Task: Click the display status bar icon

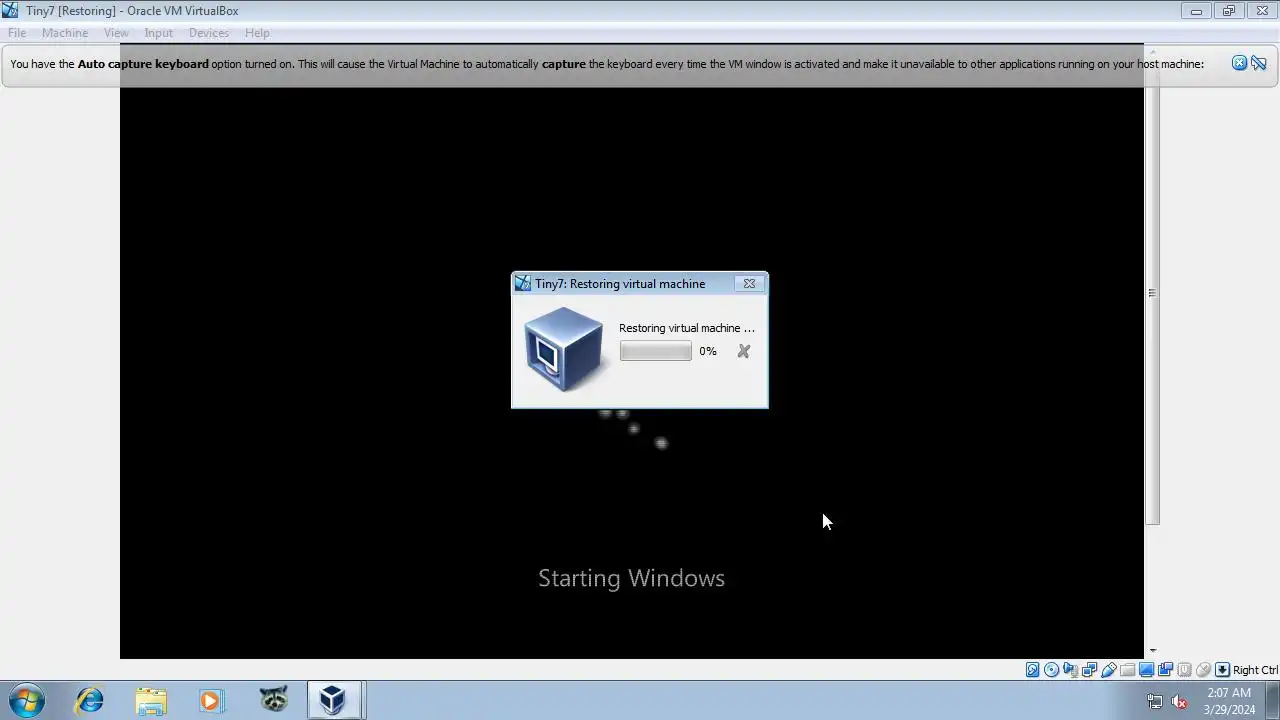Action: click(1147, 670)
